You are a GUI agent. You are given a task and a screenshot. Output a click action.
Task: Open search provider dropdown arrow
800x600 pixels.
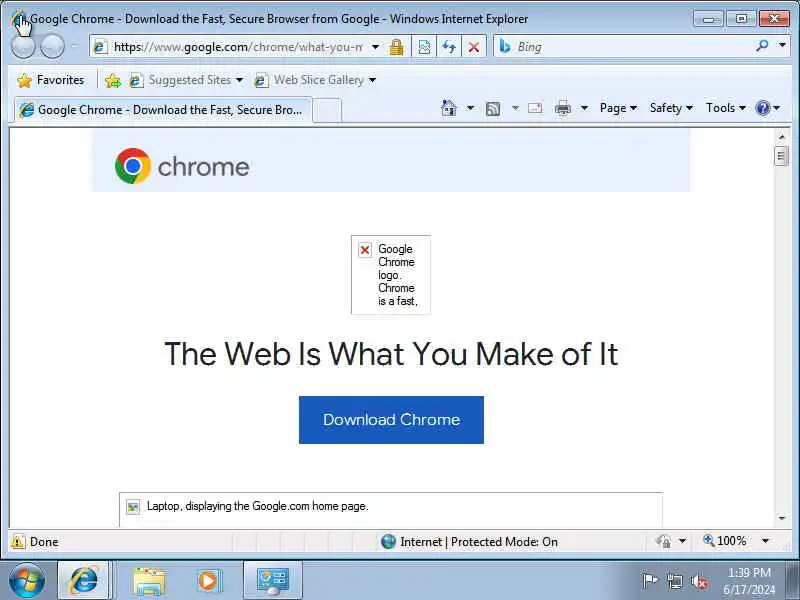[x=782, y=45]
